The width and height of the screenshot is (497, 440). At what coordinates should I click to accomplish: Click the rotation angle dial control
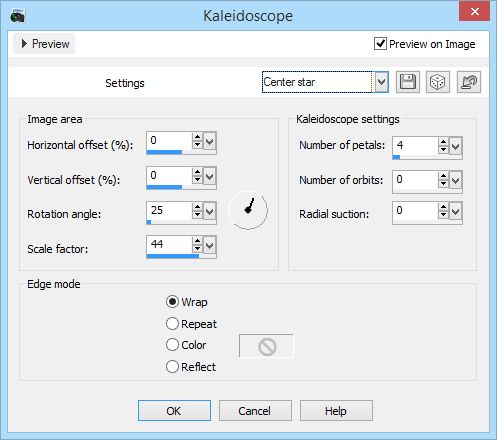(248, 210)
